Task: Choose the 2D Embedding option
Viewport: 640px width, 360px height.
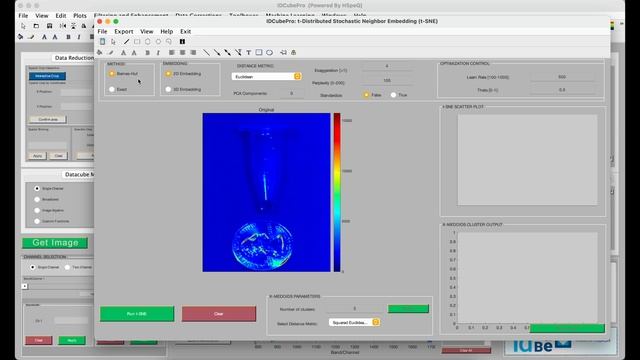Action: [x=168, y=74]
